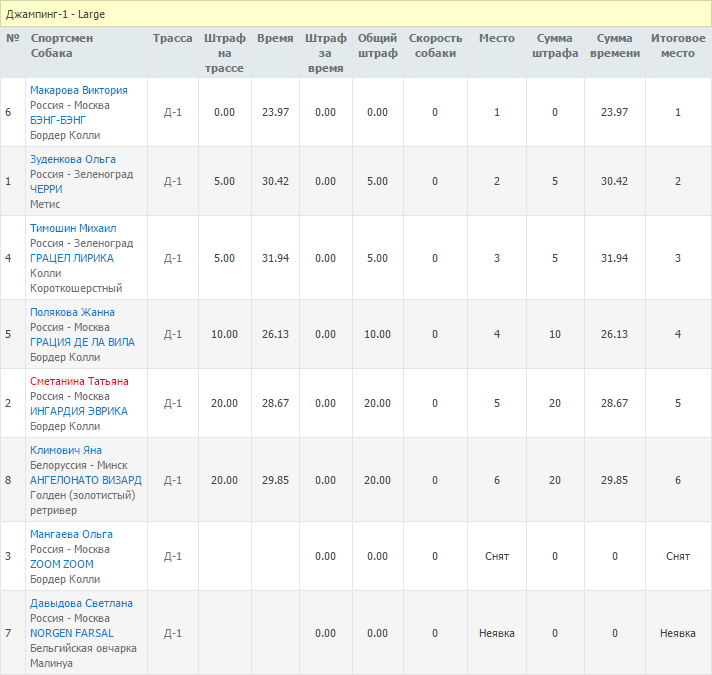
Task: Click the Сумма штрафа column header
Action: (555, 45)
